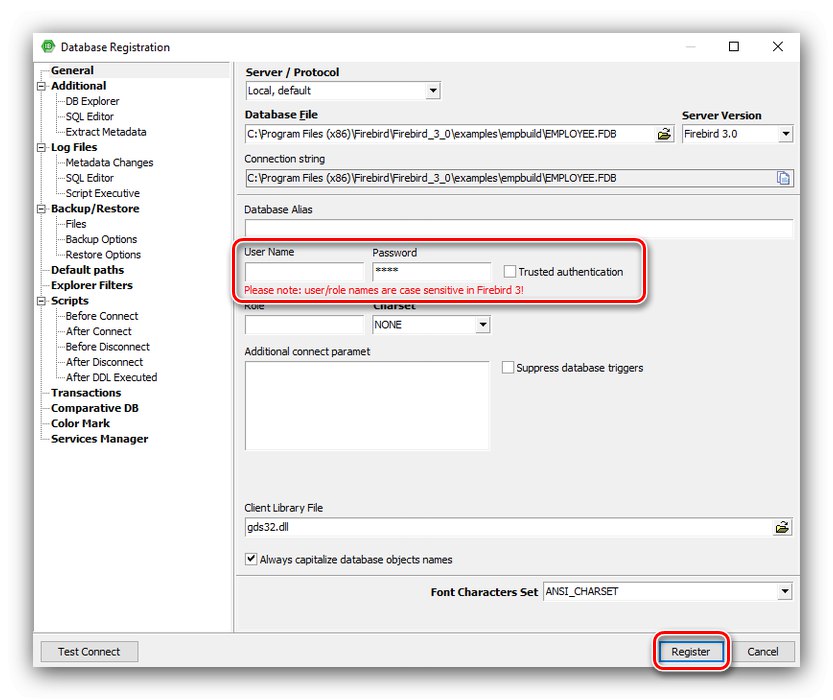Open the Font Characters Set dropdown
This screenshot has width=833, height=700.
click(785, 592)
